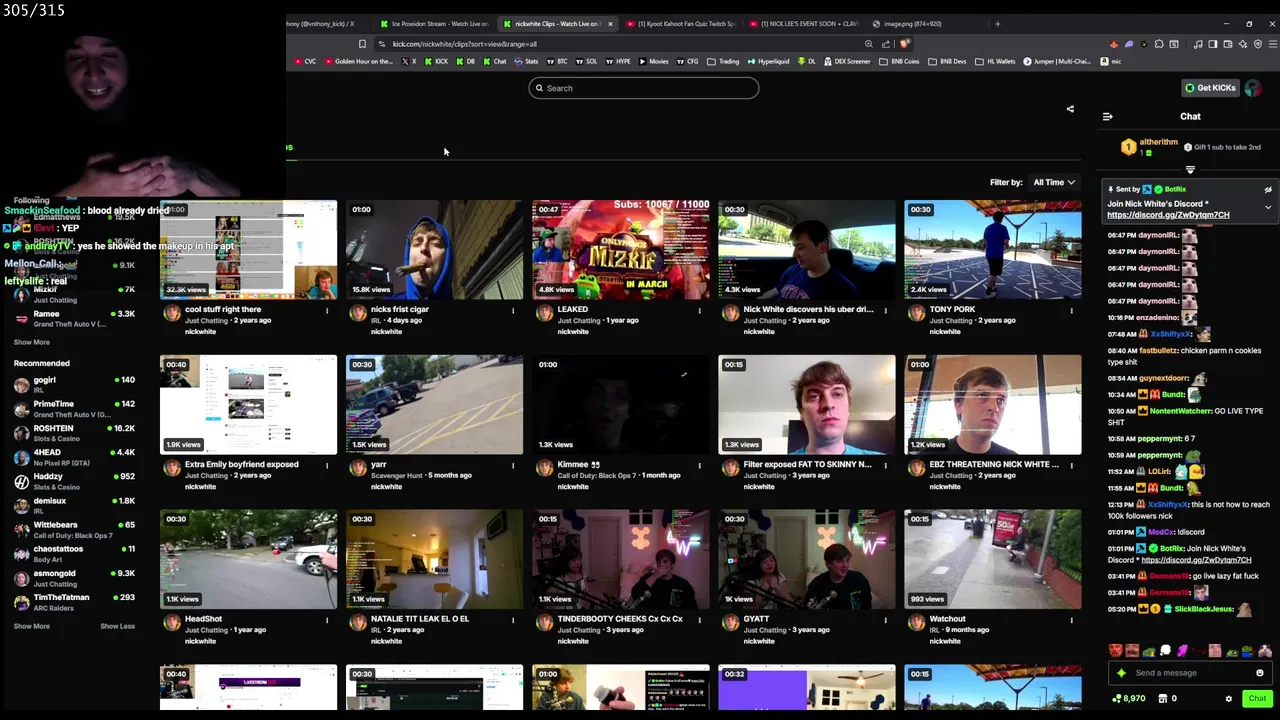Click the shop icon beside the 0 counter
This screenshot has width=1280, height=720.
coord(1162,699)
